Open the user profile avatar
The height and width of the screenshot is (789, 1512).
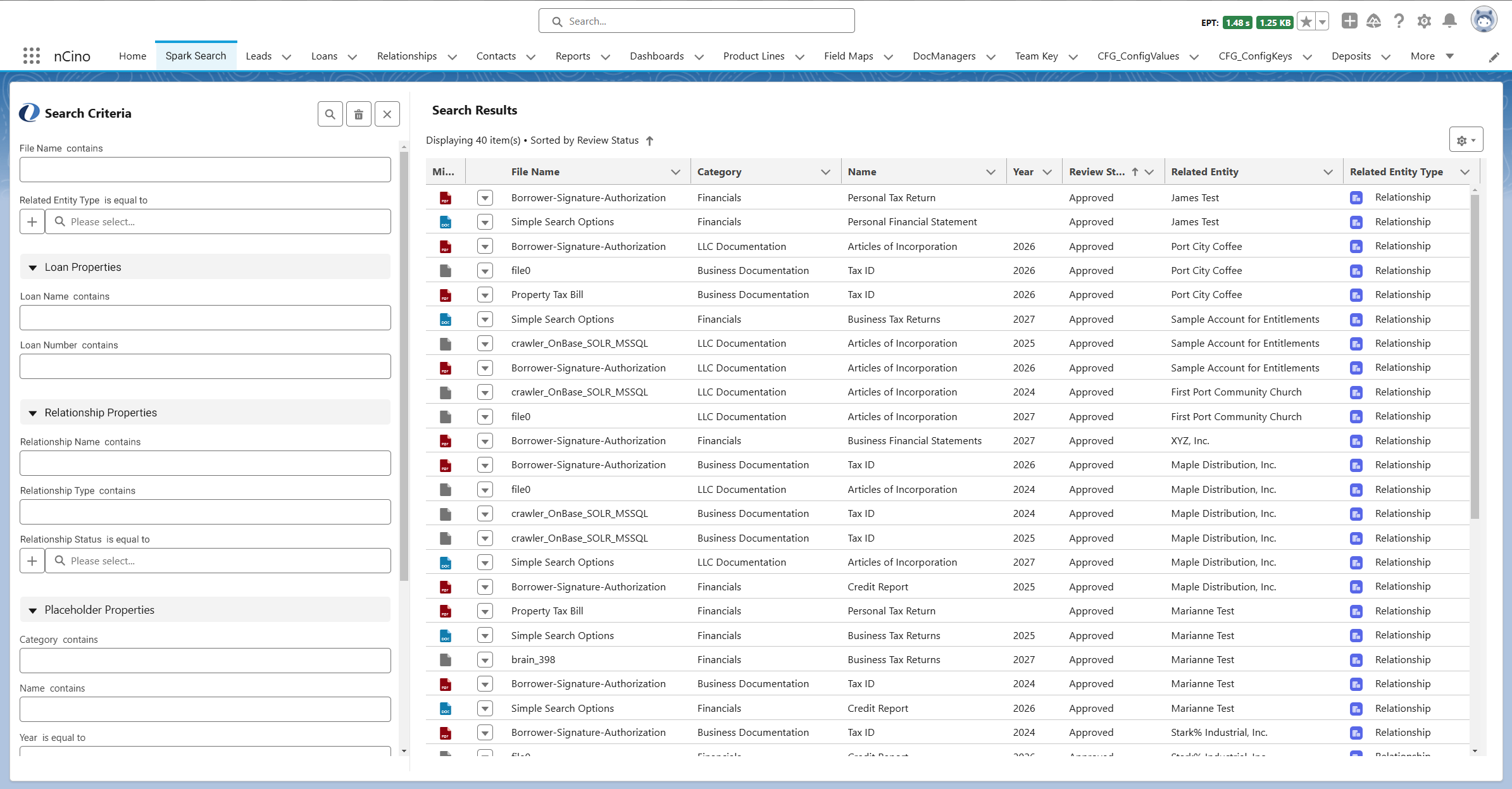pyautogui.click(x=1484, y=20)
